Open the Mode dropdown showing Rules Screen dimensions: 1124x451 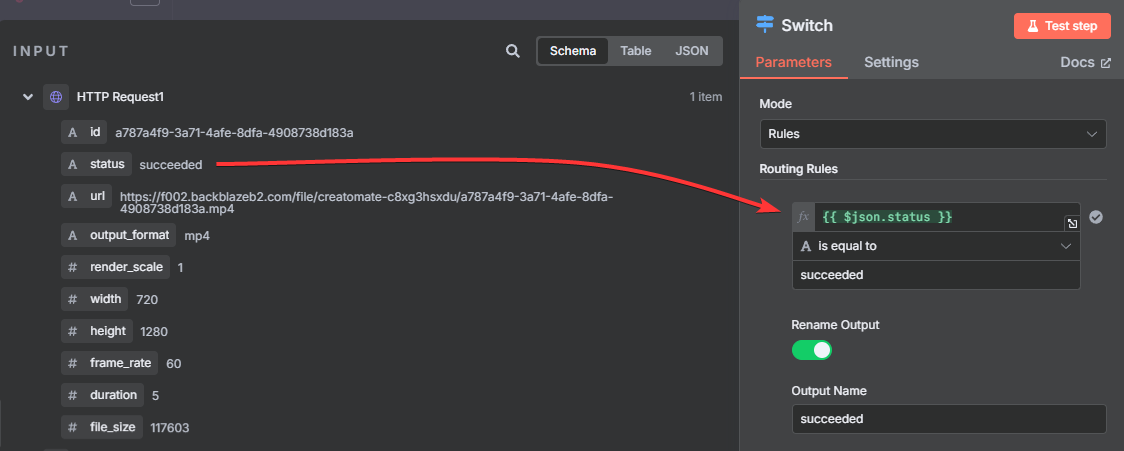point(932,134)
